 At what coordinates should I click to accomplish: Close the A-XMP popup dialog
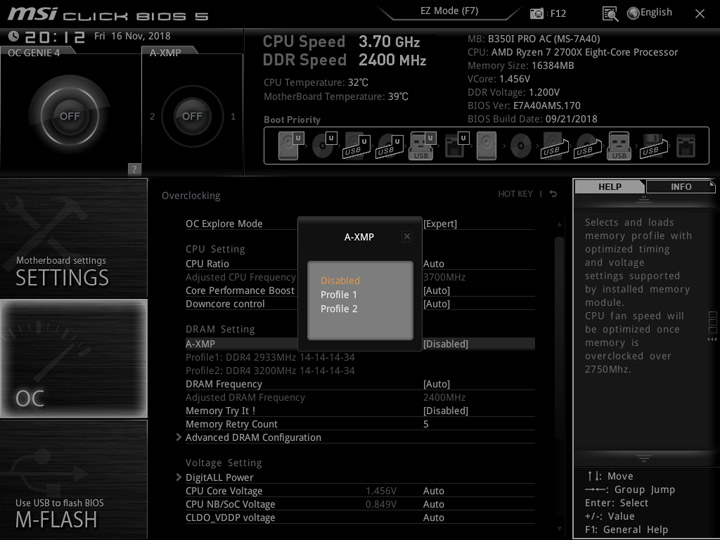pyautogui.click(x=407, y=236)
